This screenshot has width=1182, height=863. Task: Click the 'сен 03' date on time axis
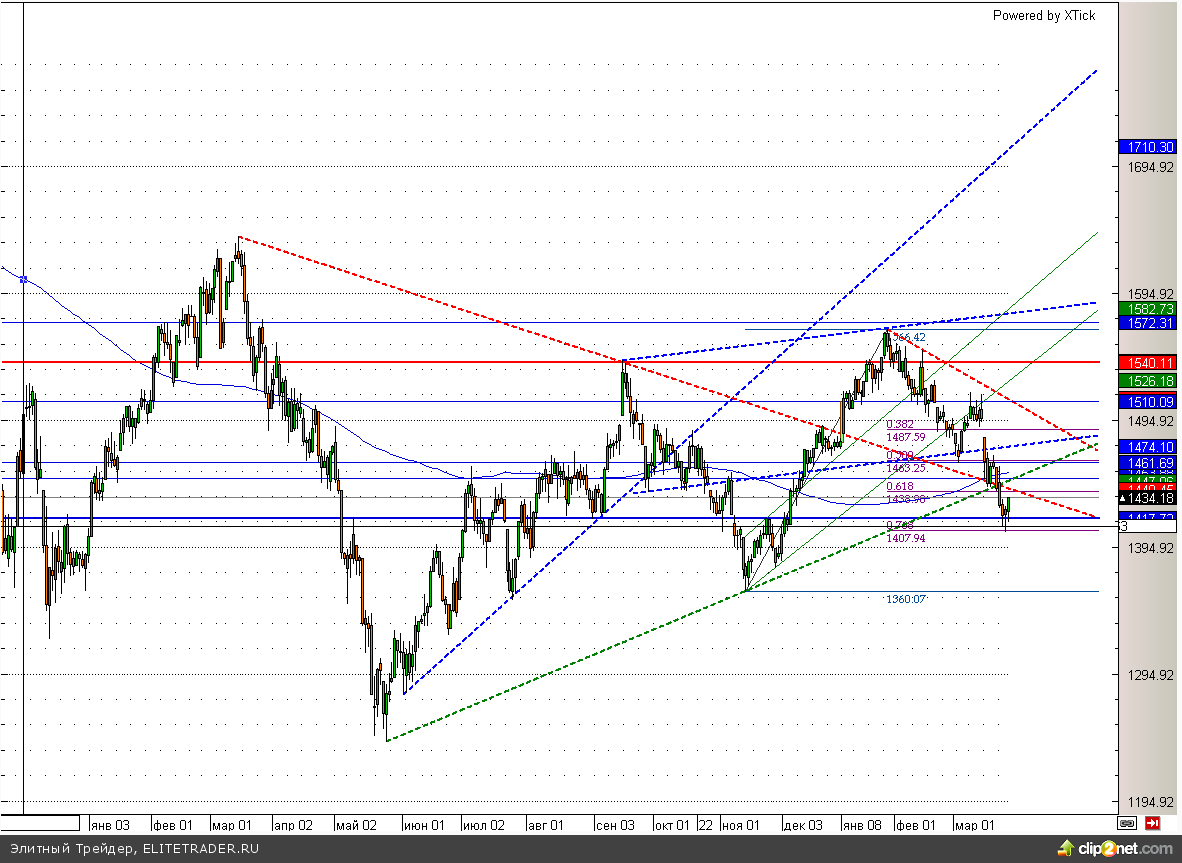(614, 825)
